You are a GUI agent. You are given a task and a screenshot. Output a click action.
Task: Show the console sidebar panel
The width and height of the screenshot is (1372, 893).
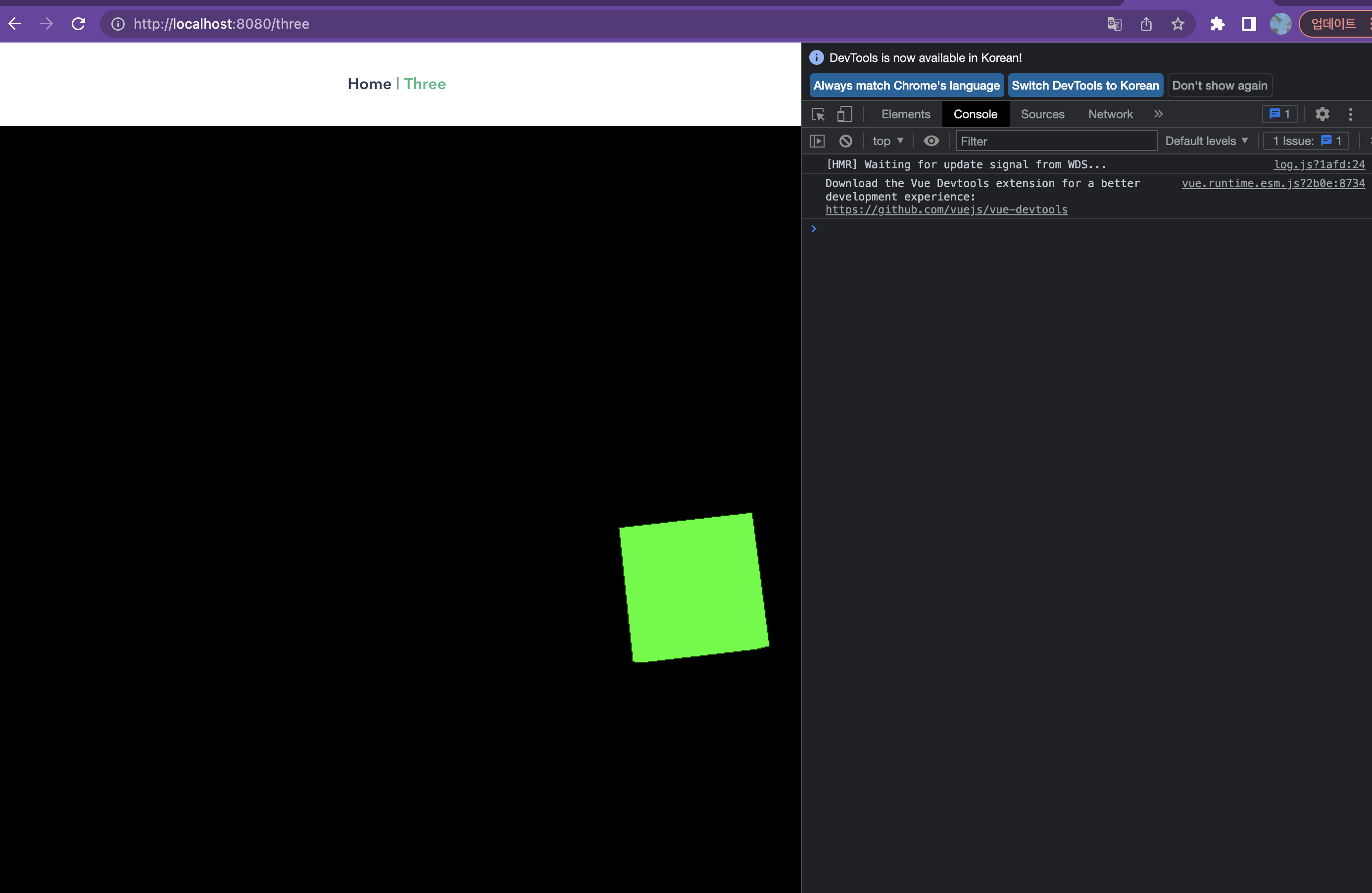(x=817, y=141)
